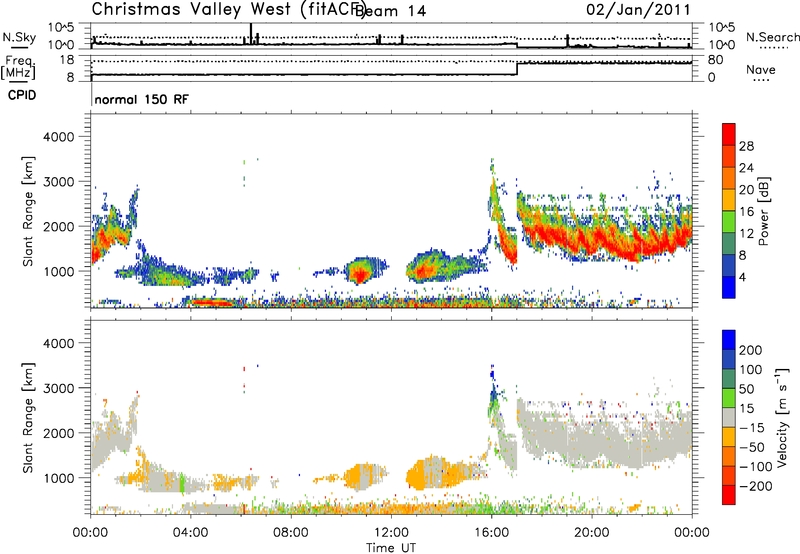Click the 'Freq. [MHz]' axis label
Screen dimensions: 800x554
pyautogui.click(x=18, y=67)
